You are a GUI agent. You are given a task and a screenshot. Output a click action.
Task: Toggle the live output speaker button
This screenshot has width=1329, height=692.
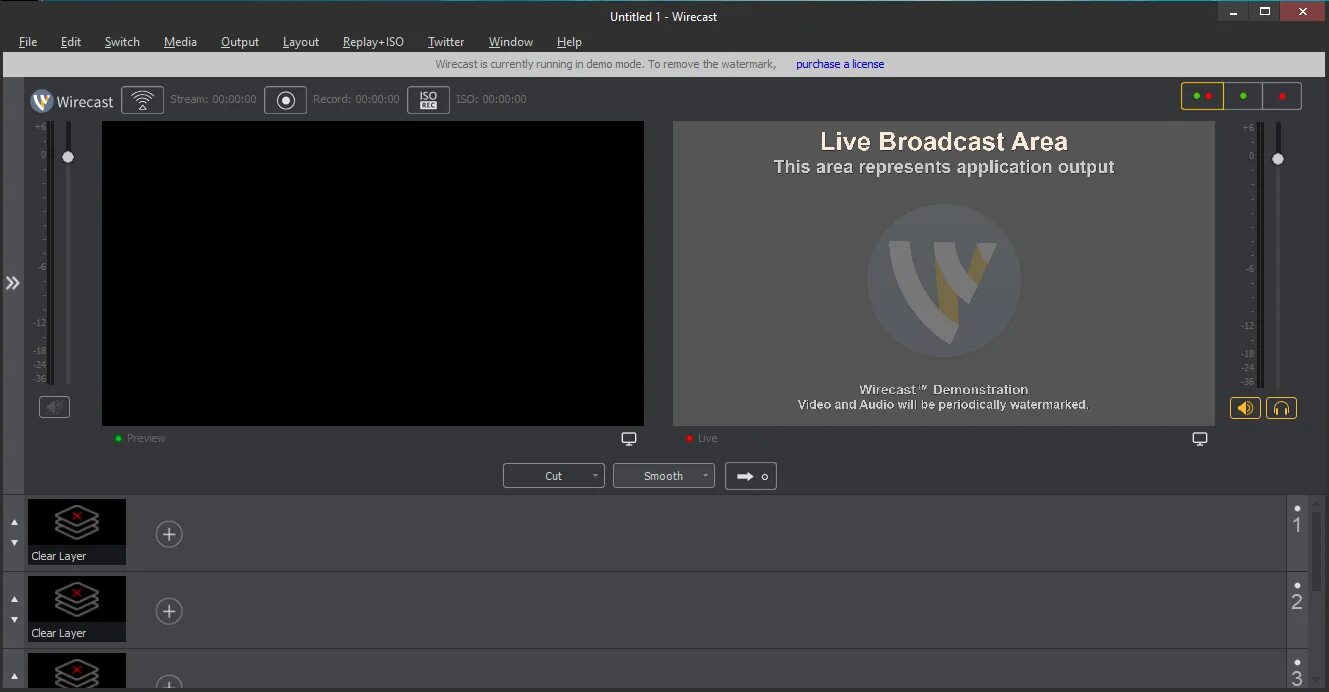1245,408
